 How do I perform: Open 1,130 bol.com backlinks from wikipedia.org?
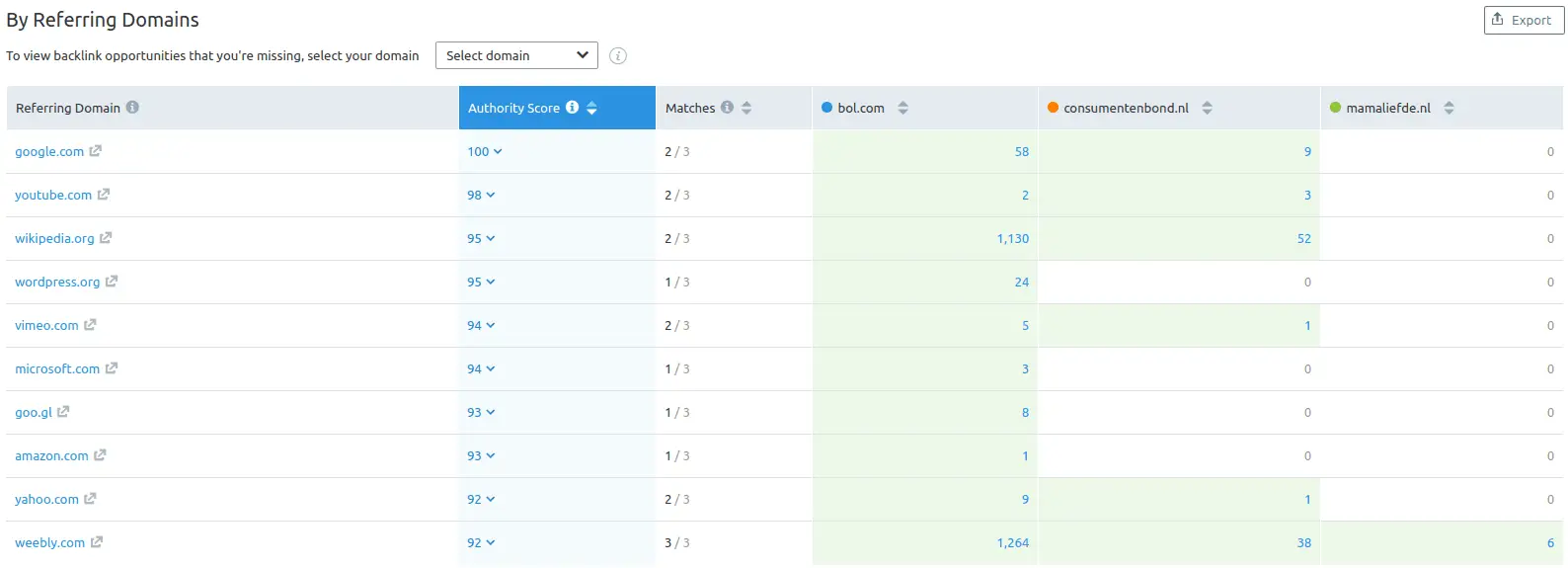(1012, 238)
